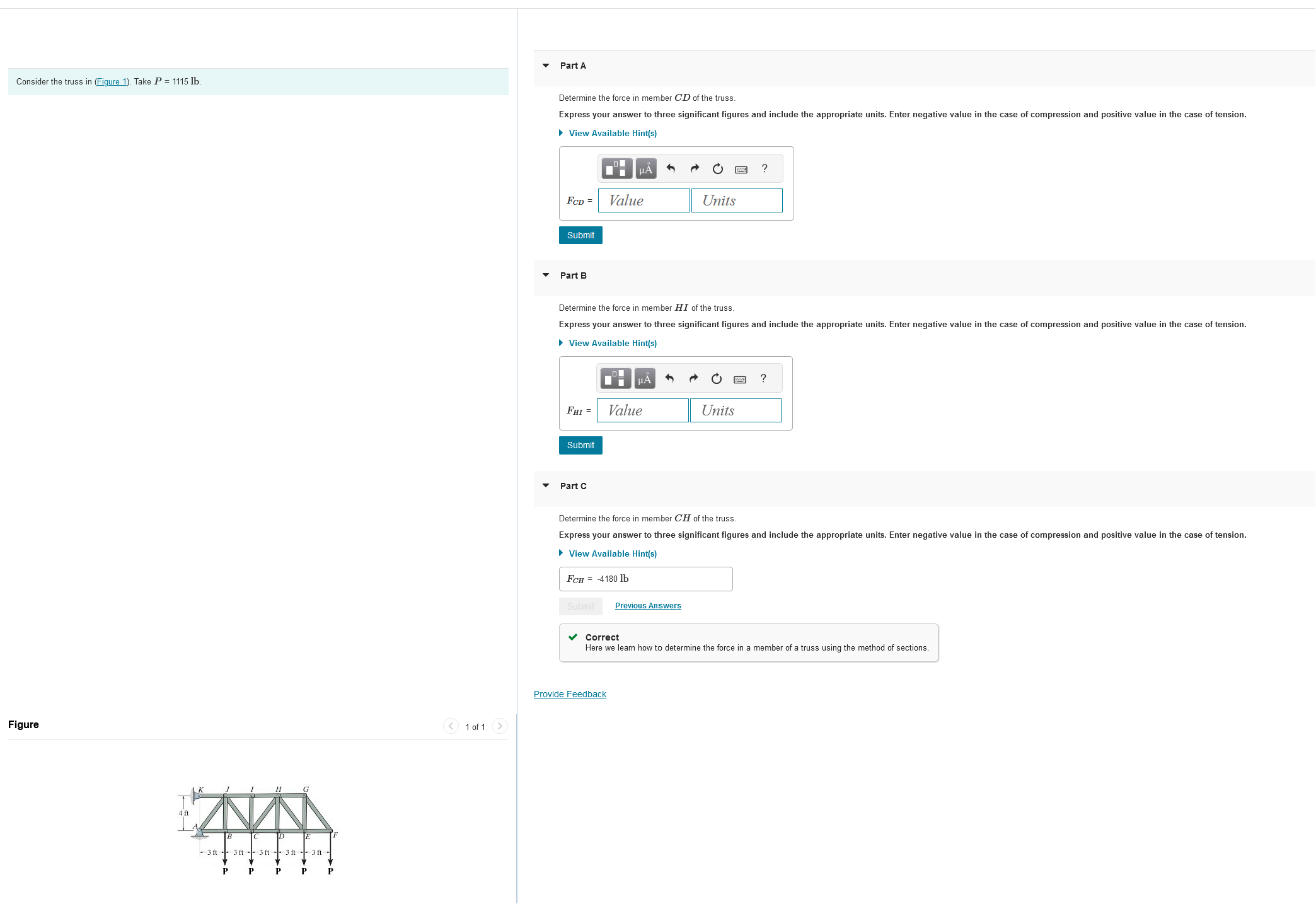Reset the Part A answer with the reset icon

[717, 168]
